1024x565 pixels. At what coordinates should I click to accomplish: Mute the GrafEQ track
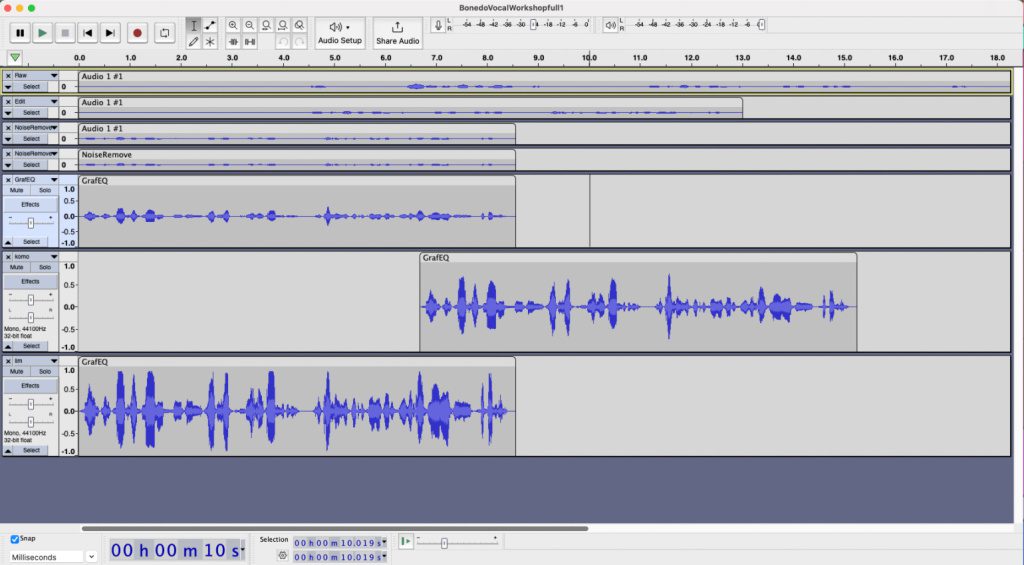point(16,190)
